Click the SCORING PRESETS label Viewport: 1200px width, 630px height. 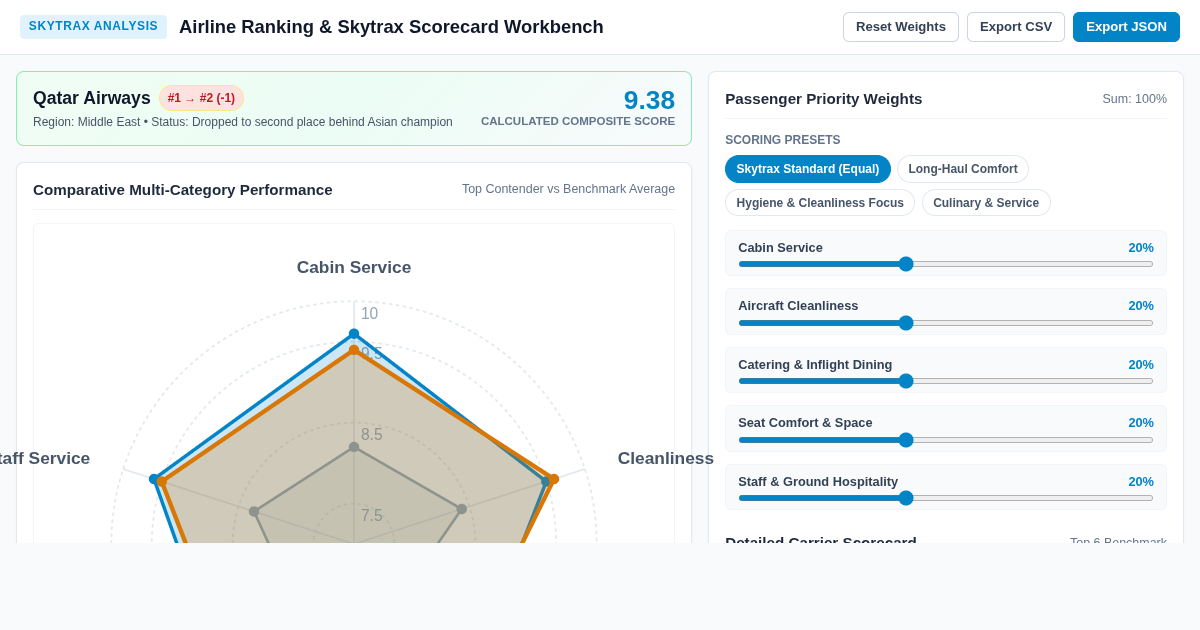tap(783, 140)
